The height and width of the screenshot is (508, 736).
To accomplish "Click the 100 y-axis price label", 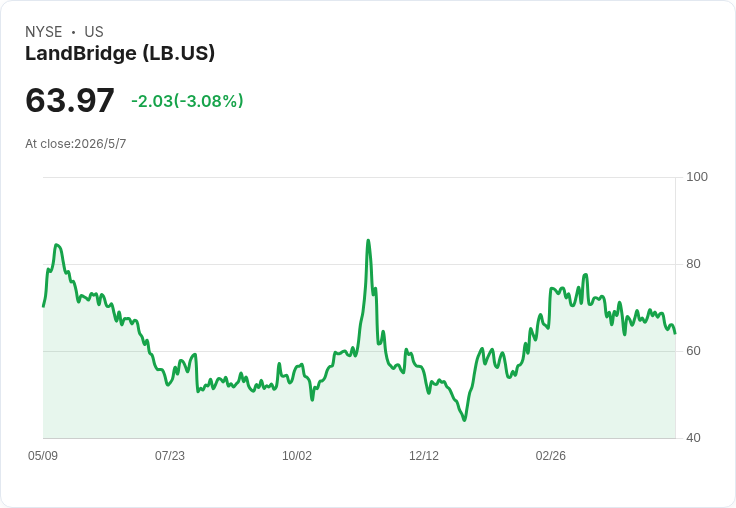I will point(697,177).
